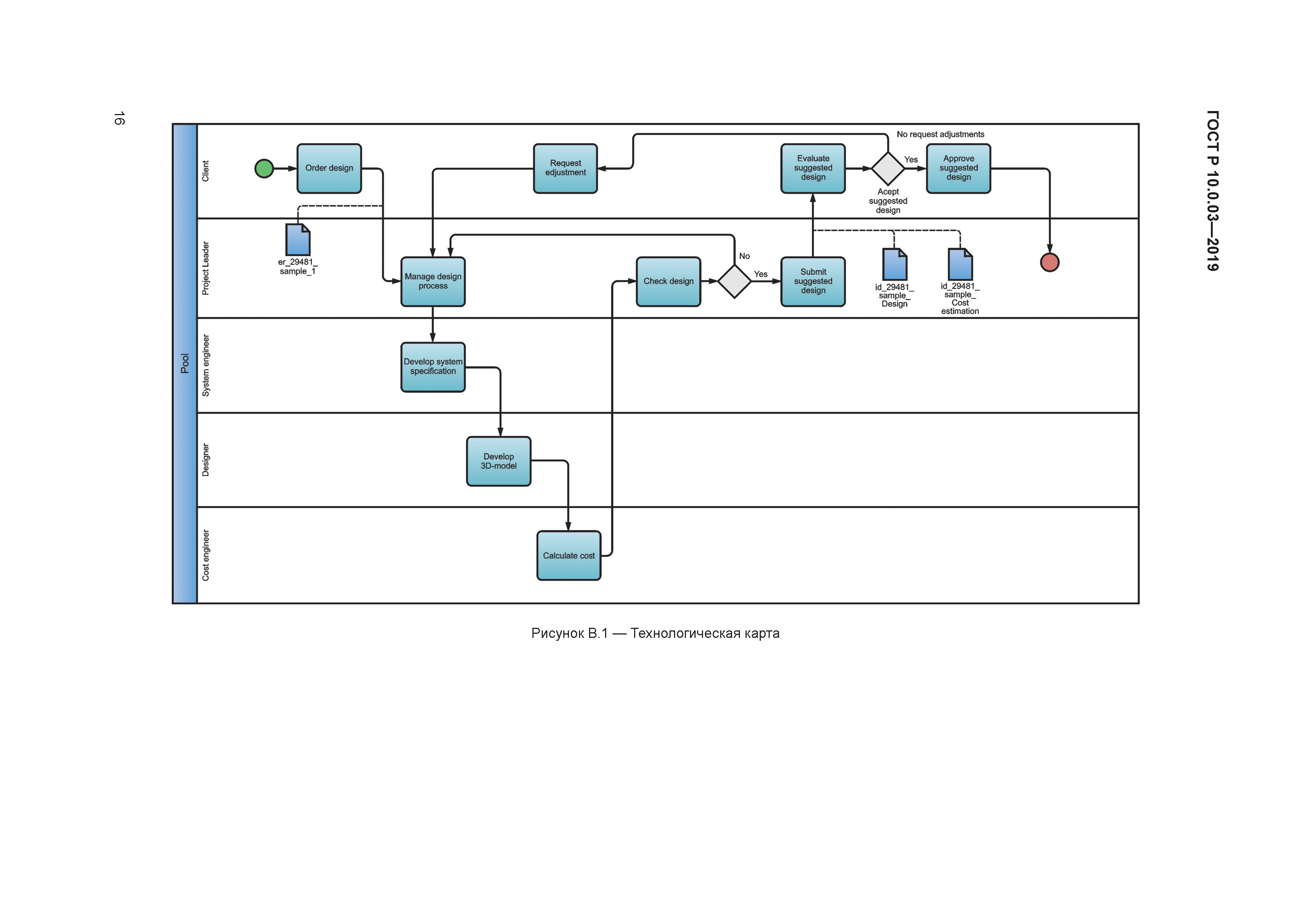
Task: Select the Cost estimation document icon
Action: coord(961,264)
